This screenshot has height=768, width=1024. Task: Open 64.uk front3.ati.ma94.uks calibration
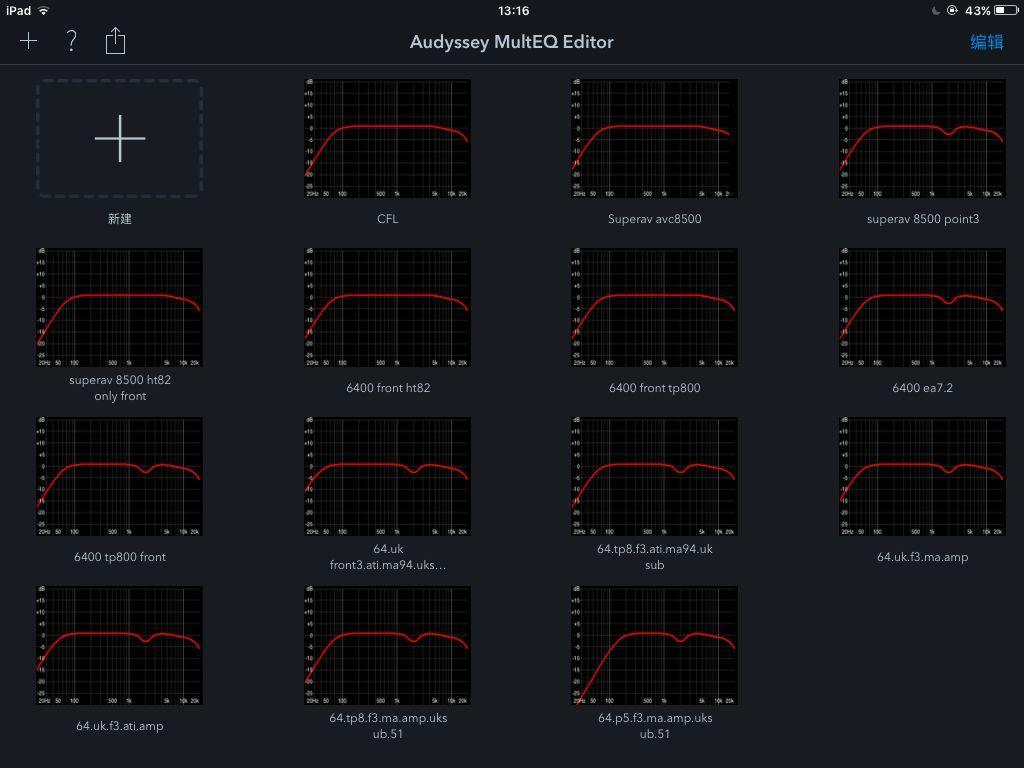(387, 476)
